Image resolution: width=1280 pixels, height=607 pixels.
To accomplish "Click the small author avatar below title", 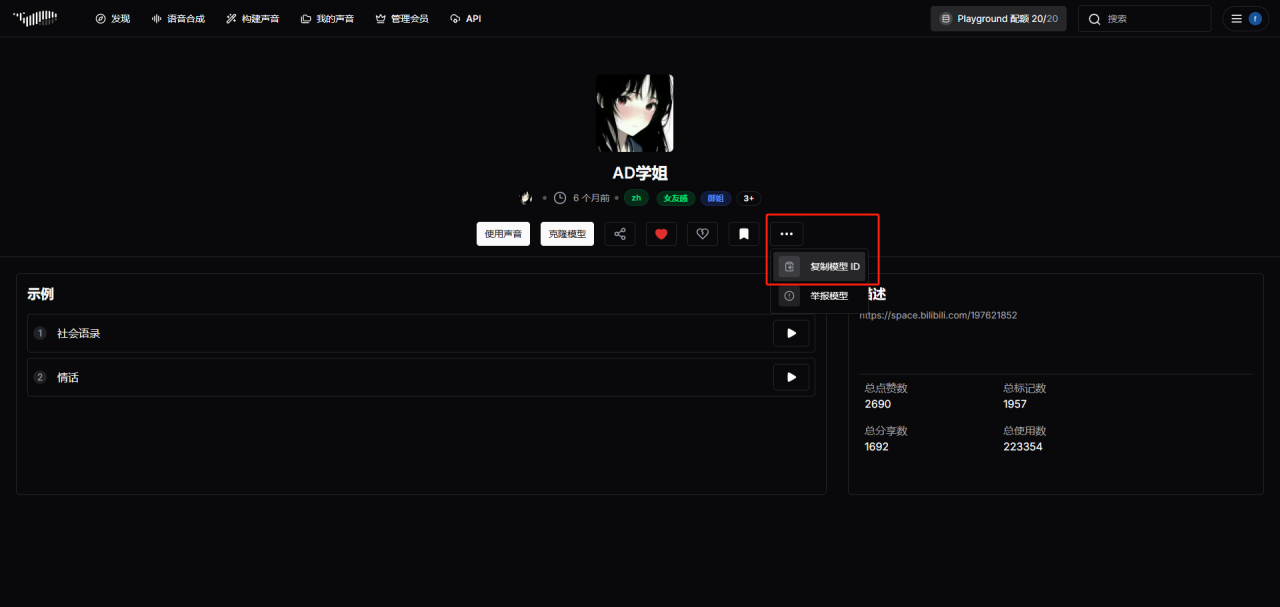I will (526, 198).
